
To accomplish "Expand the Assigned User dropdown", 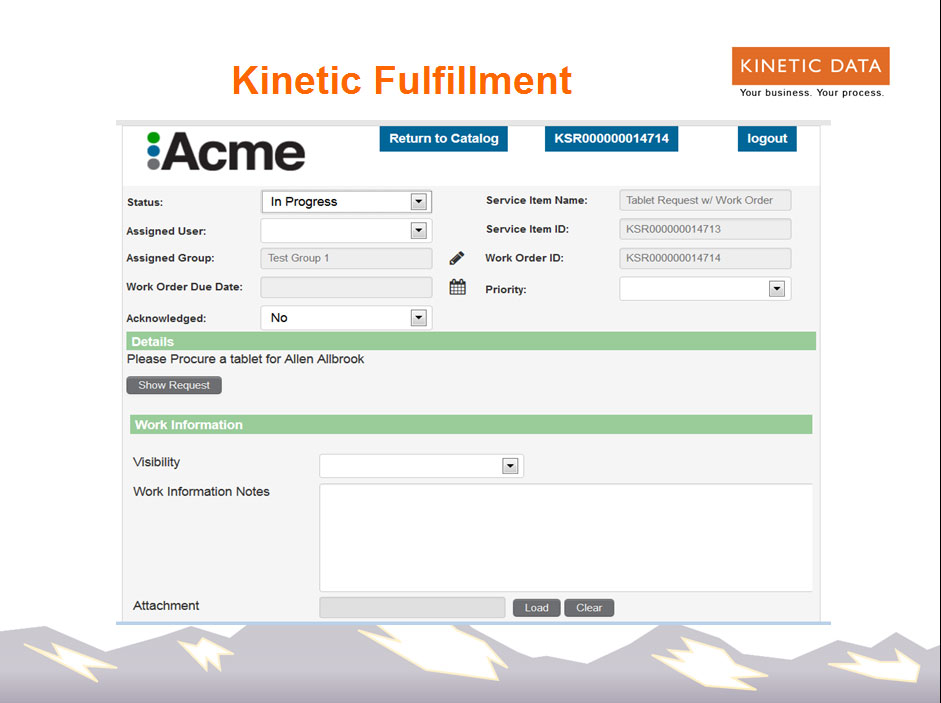I will tap(346, 231).
